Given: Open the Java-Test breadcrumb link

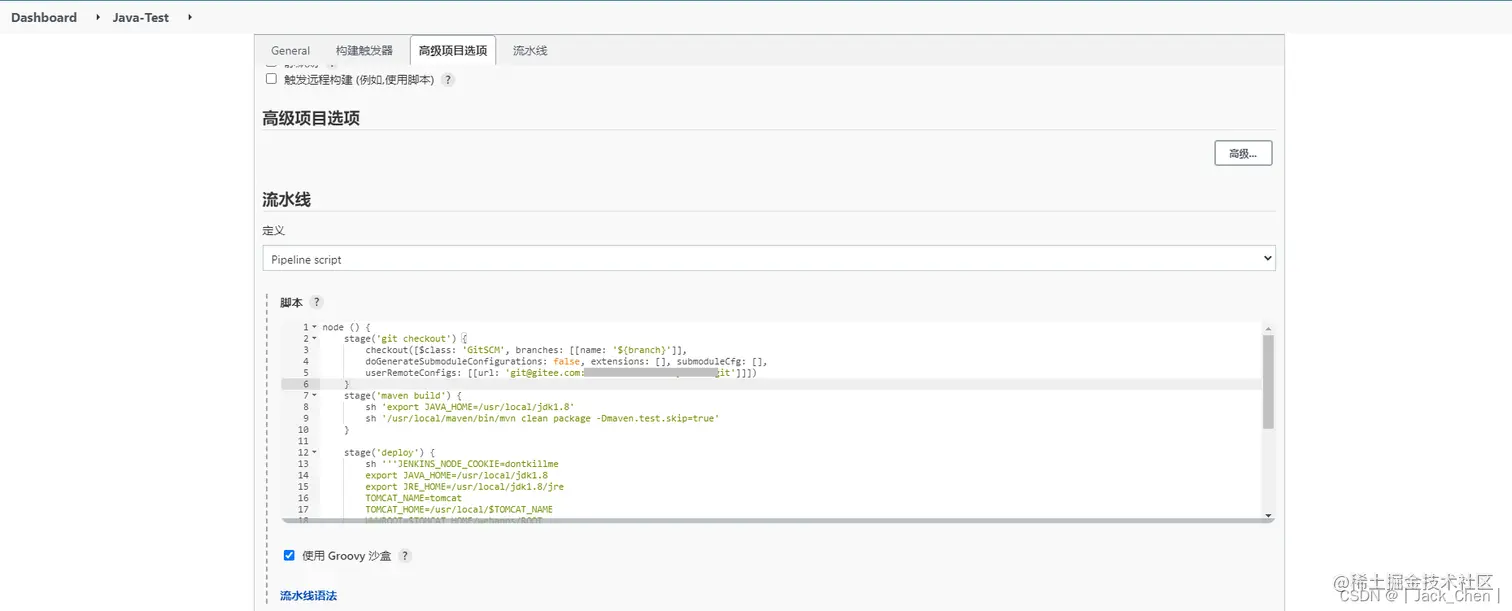Looking at the screenshot, I should [141, 17].
